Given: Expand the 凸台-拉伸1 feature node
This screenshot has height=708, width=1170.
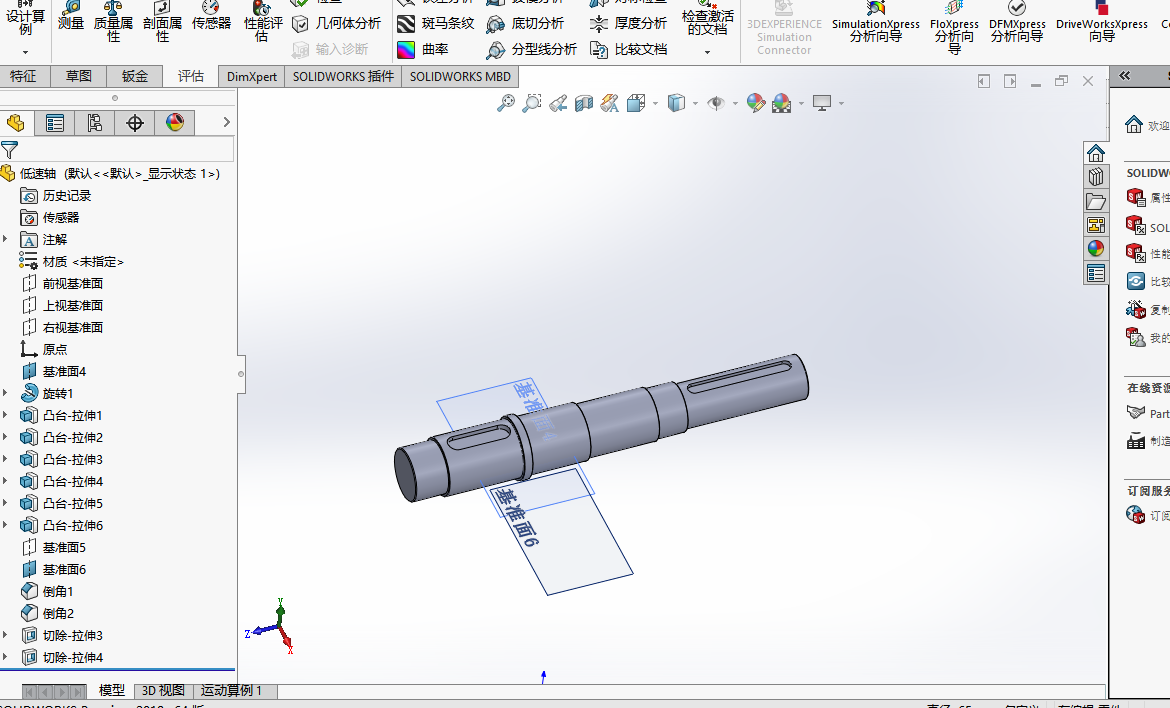Looking at the screenshot, I should (5, 415).
